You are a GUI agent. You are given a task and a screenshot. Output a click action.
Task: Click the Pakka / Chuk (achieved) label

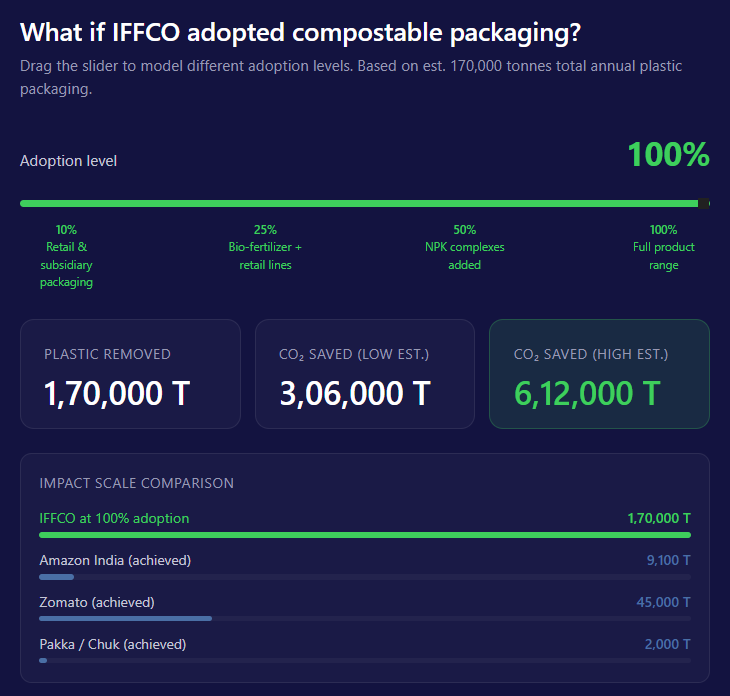pyautogui.click(x=112, y=644)
